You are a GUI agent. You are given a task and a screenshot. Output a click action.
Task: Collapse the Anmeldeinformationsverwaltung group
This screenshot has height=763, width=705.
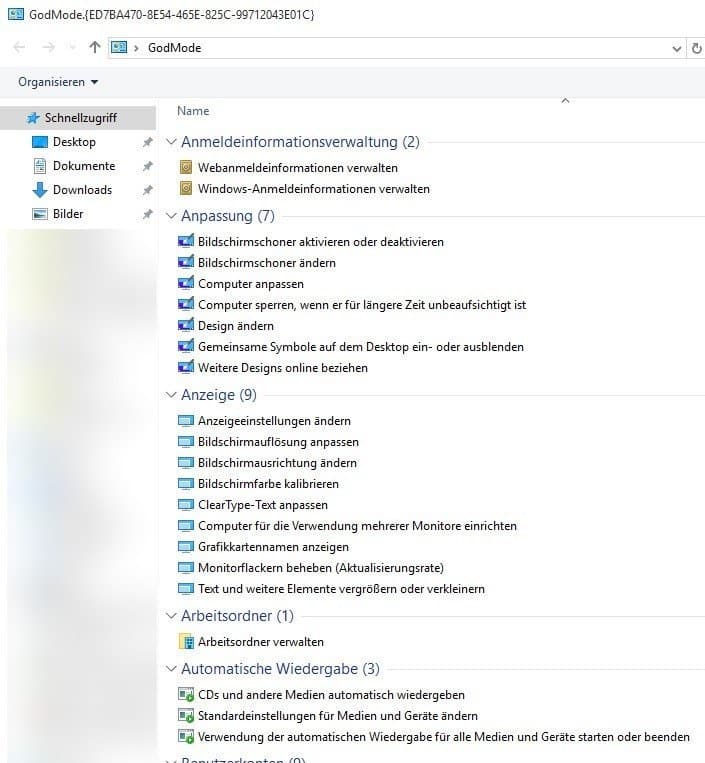tap(171, 142)
